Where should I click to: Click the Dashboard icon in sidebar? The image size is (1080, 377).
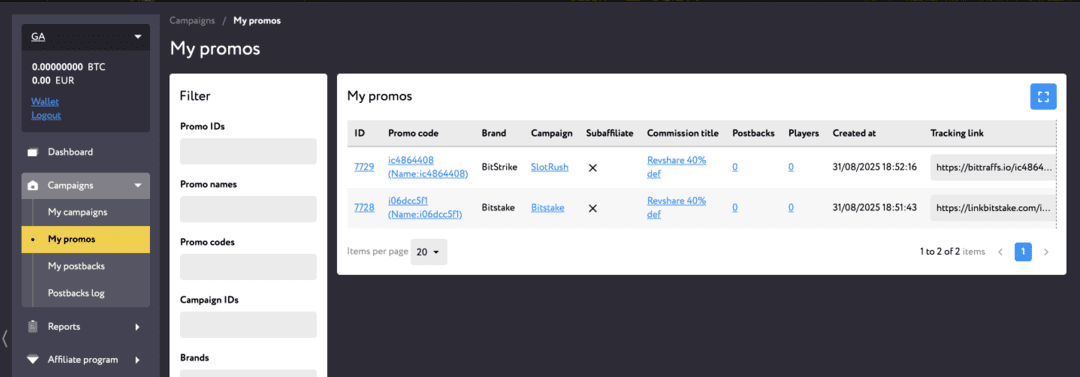32,152
